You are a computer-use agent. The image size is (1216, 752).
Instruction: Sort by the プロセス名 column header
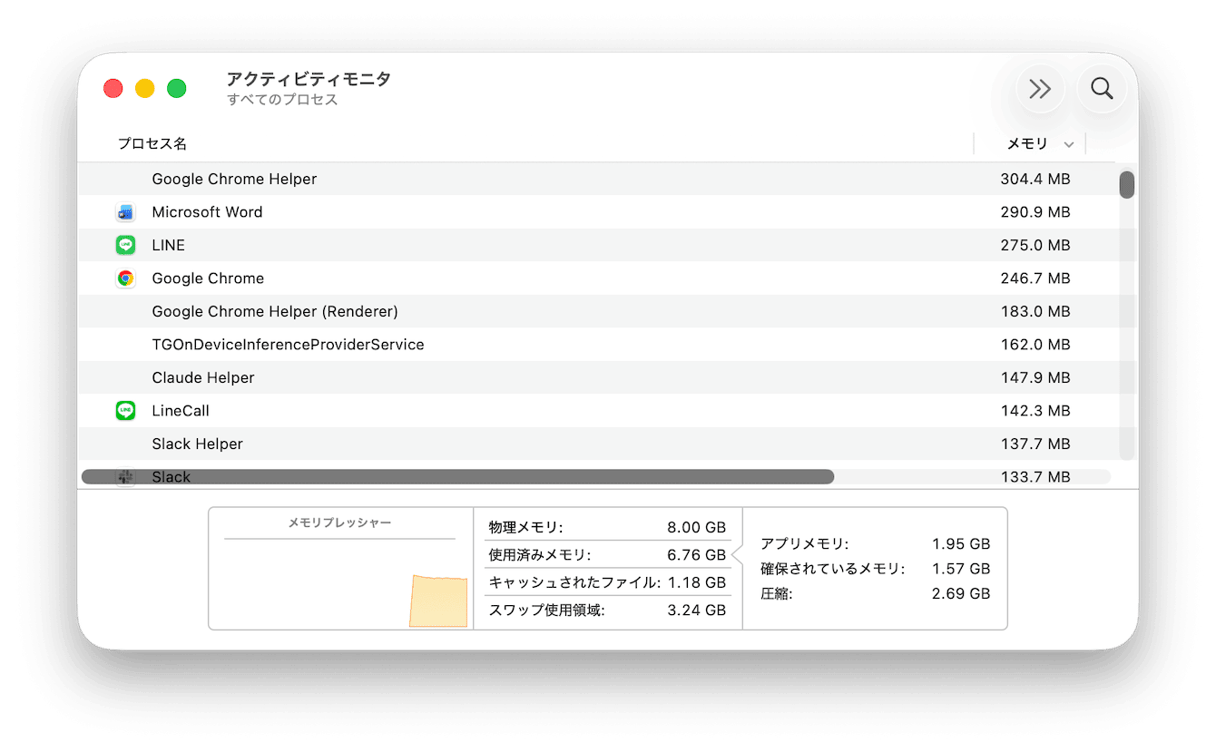coord(152,144)
